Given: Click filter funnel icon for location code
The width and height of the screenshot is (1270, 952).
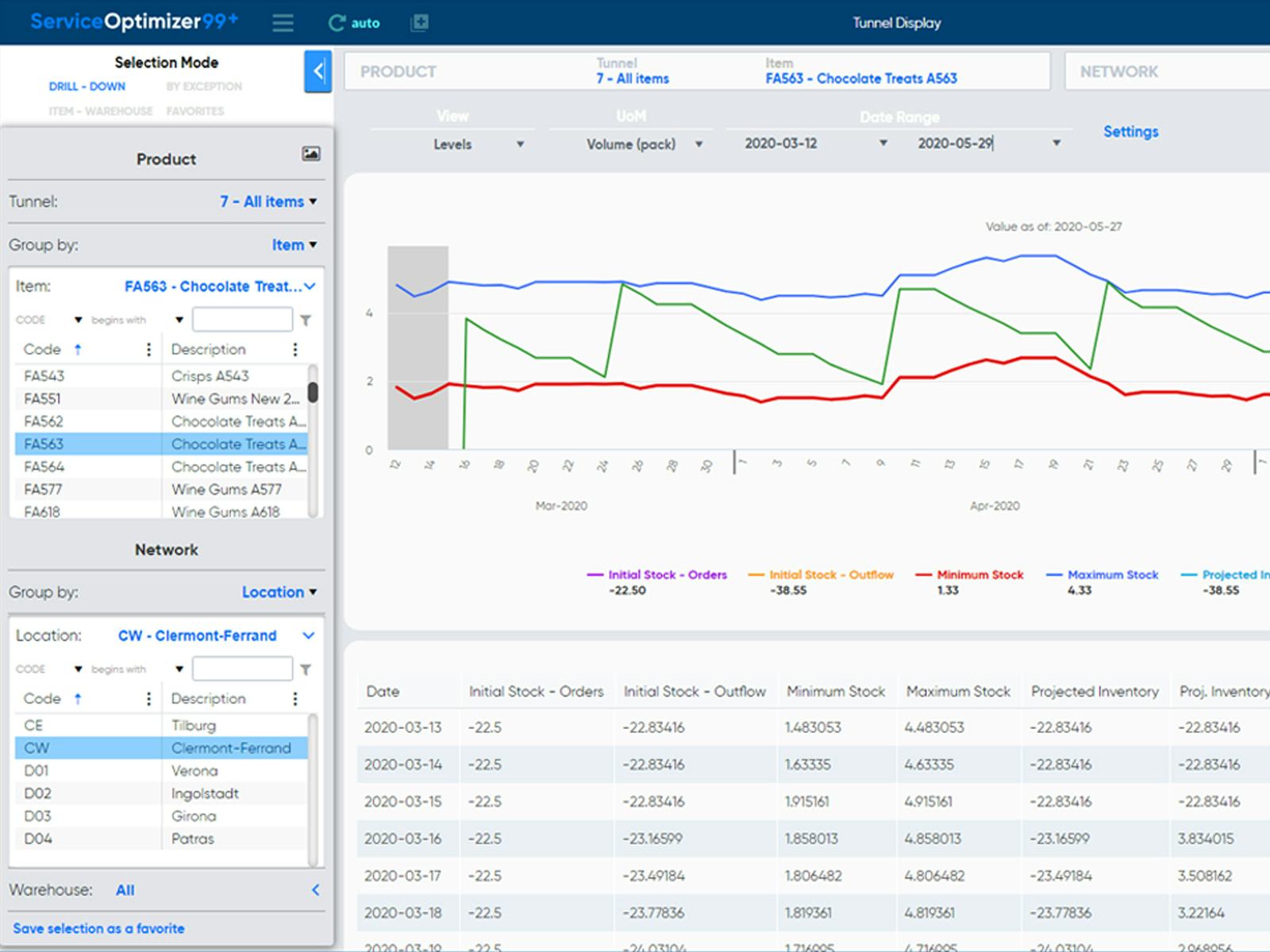Looking at the screenshot, I should (306, 670).
